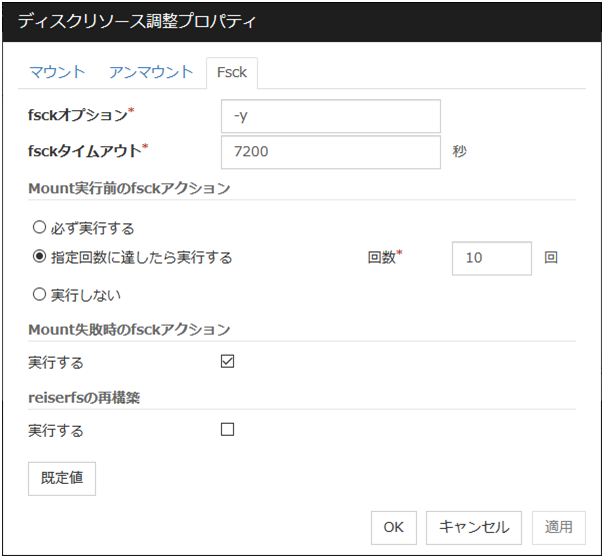The height and width of the screenshot is (558, 604).
Task: Click the 適用 apply button
Action: point(559,527)
